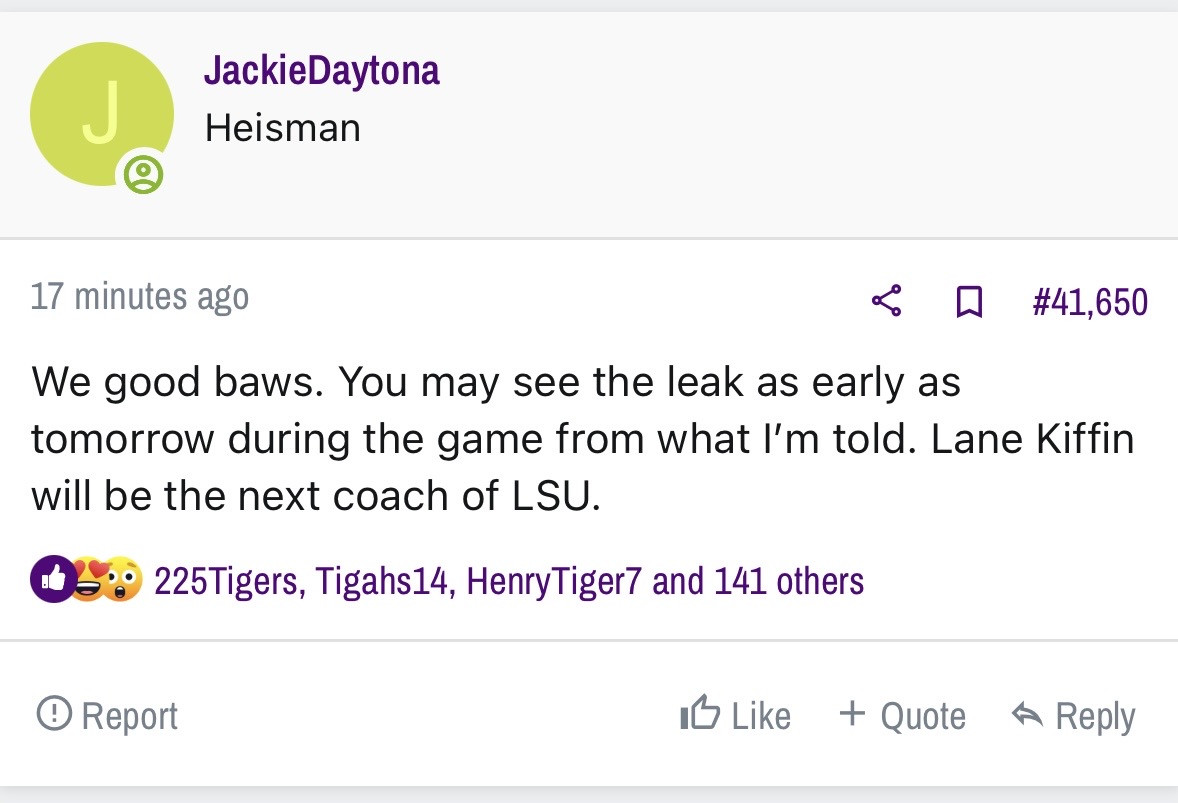Open JackieDaytona's yellow J avatar

tap(101, 114)
